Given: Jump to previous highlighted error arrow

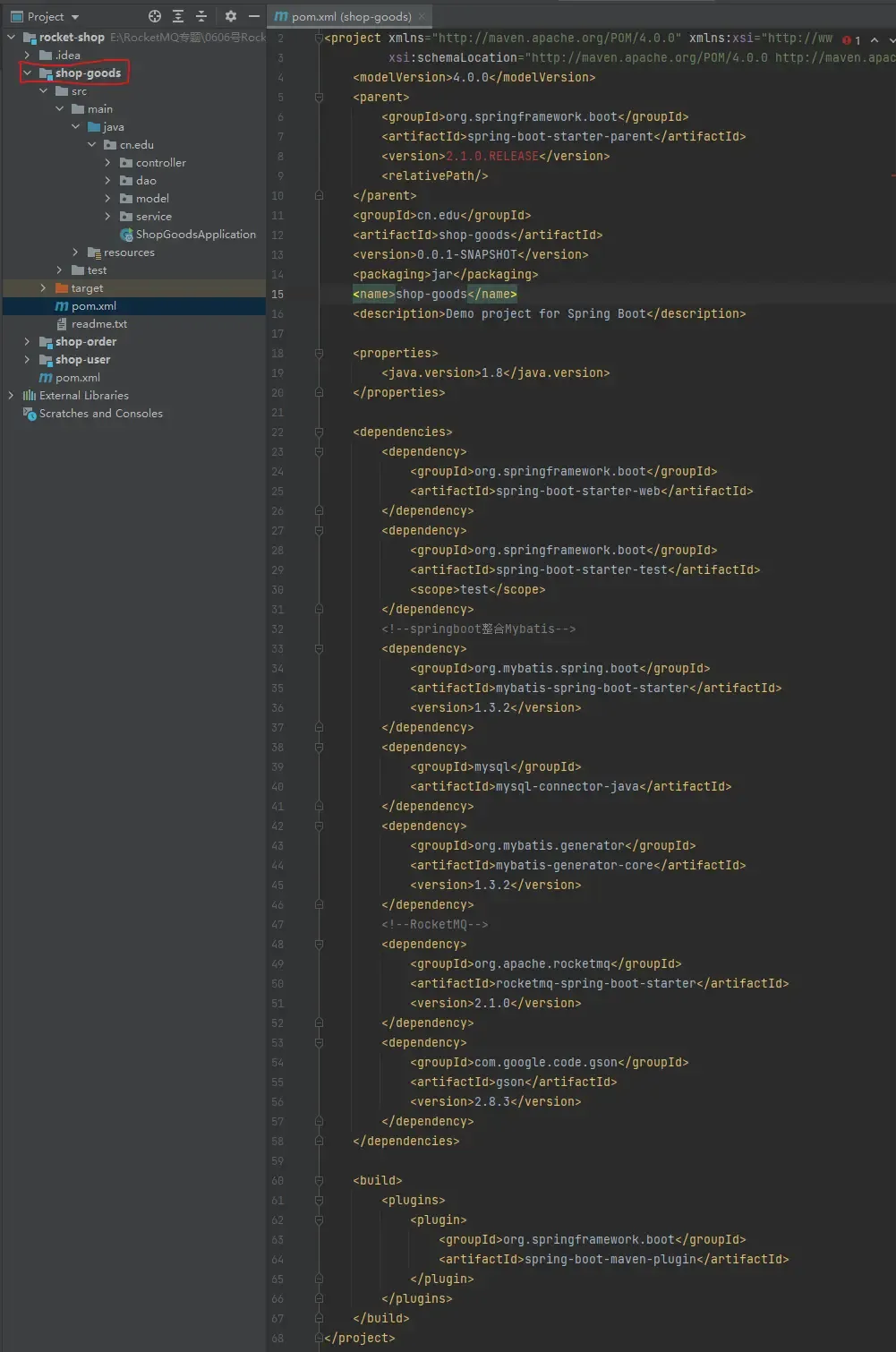Looking at the screenshot, I should [x=875, y=40].
